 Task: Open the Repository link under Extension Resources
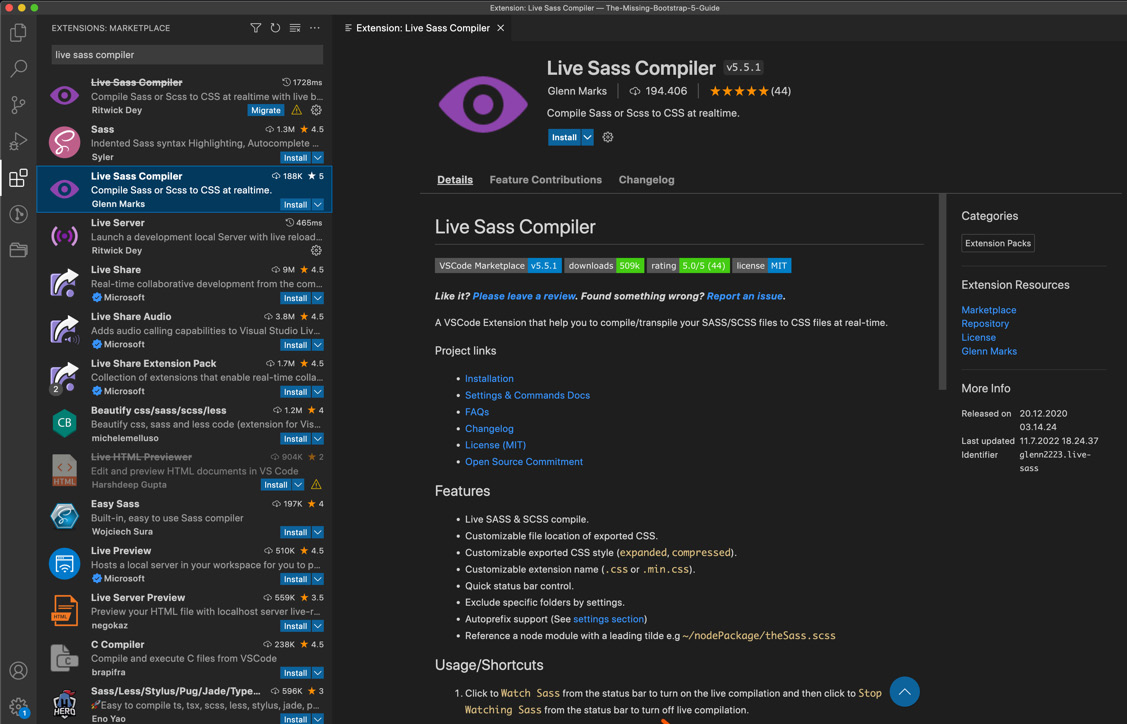pyautogui.click(x=986, y=323)
